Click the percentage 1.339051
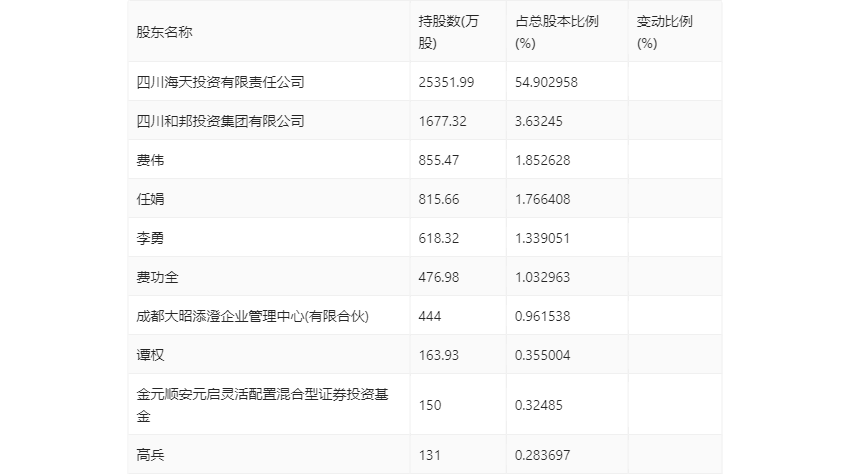This screenshot has width=850, height=474. coord(543,238)
